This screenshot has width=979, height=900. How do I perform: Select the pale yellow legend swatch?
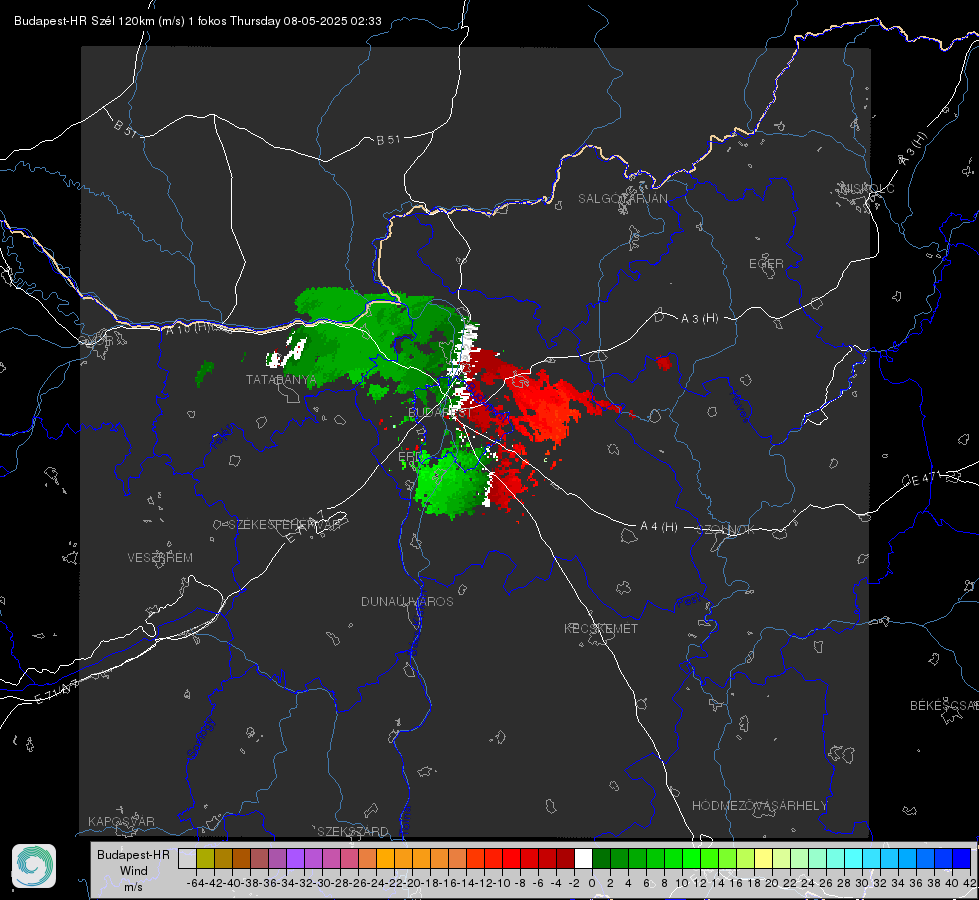(x=763, y=858)
